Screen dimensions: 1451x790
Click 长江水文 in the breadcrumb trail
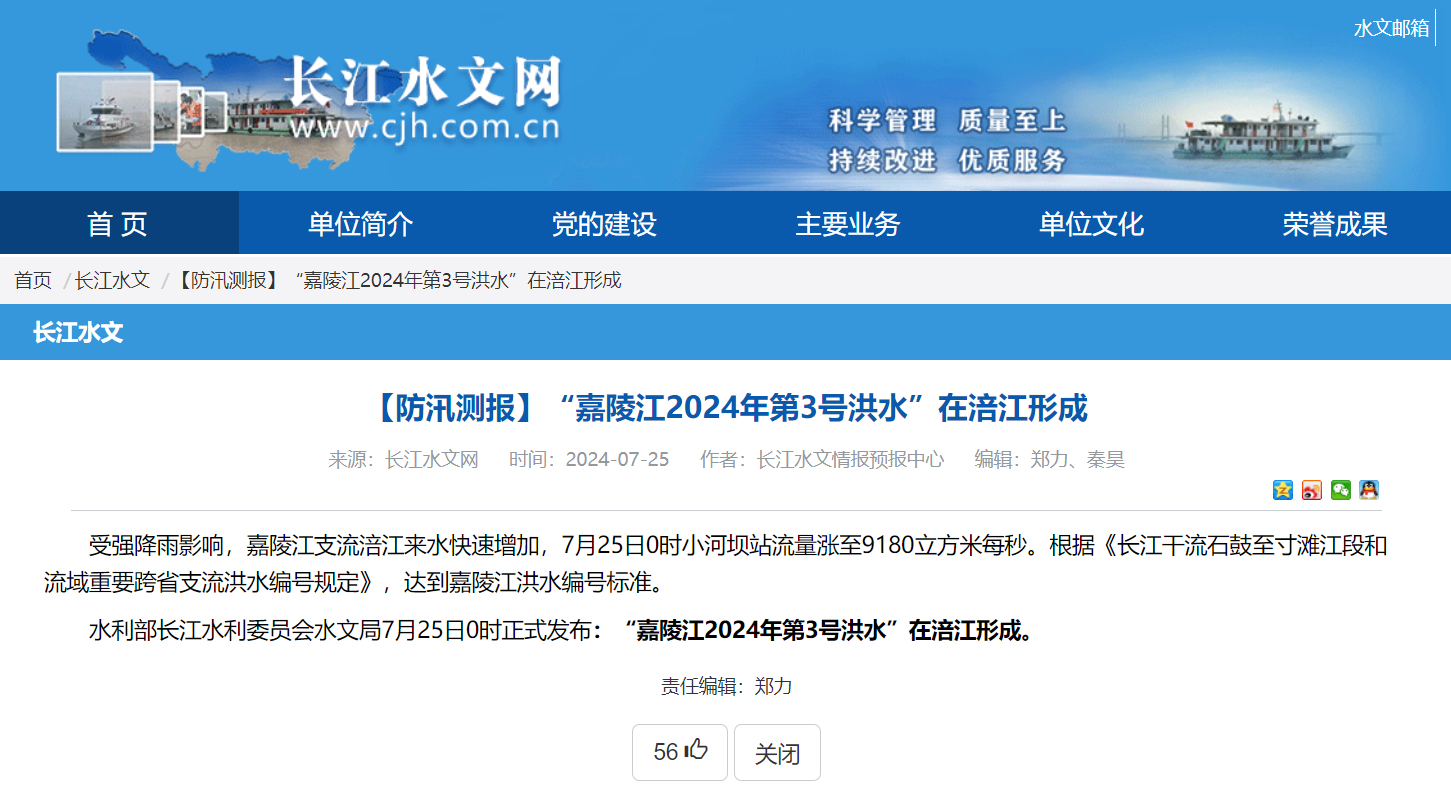tap(112, 280)
